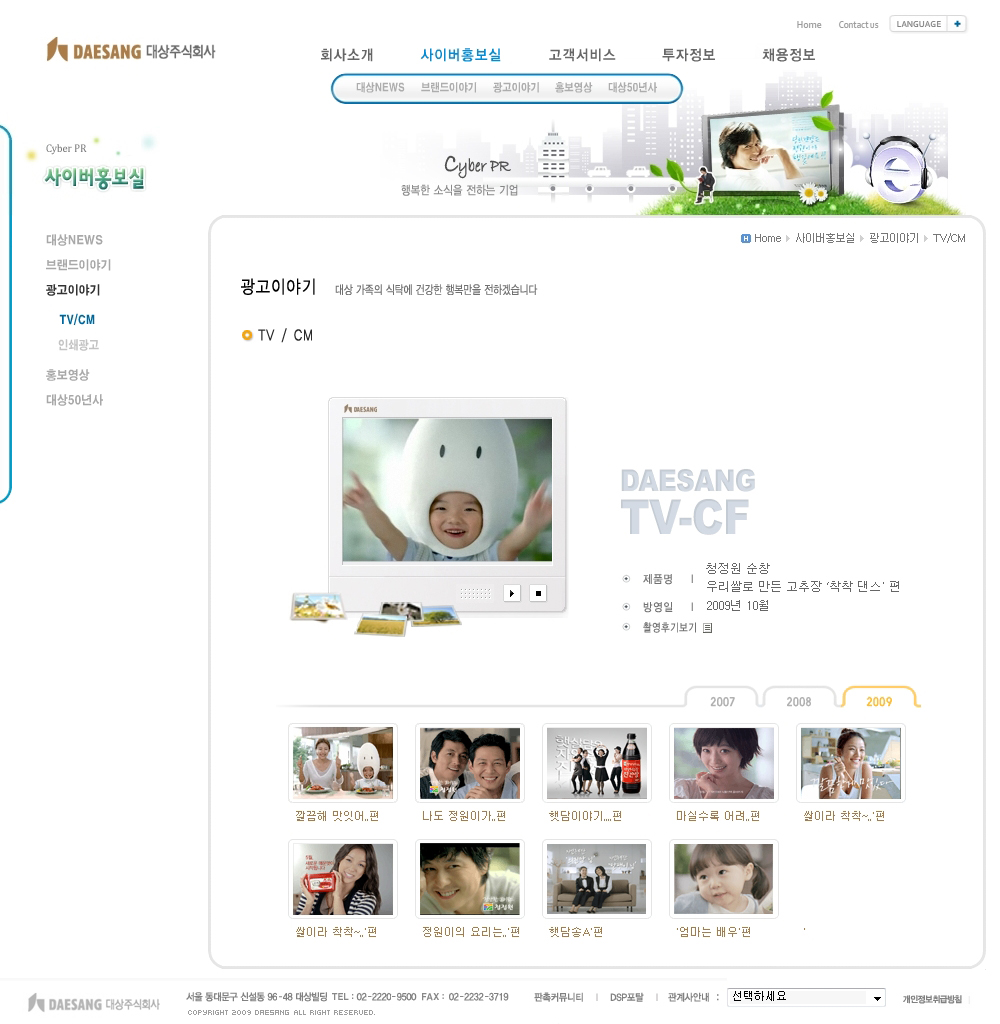Click the DAESANG logo at top left
The height and width of the screenshot is (1024, 1000).
pyautogui.click(x=131, y=50)
